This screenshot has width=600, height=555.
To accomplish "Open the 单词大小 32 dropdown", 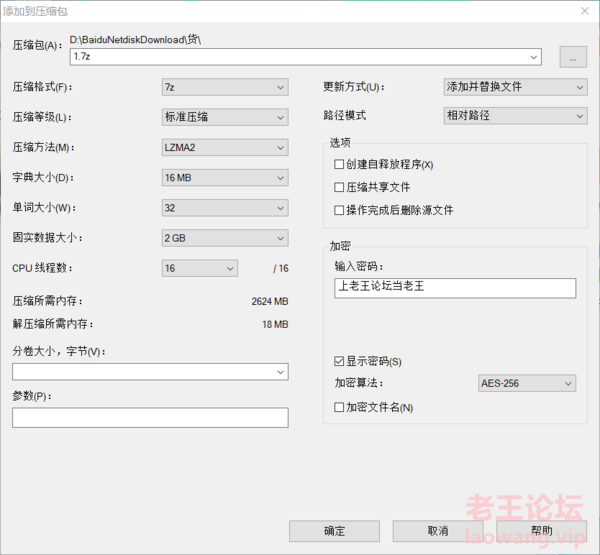I will tap(225, 208).
